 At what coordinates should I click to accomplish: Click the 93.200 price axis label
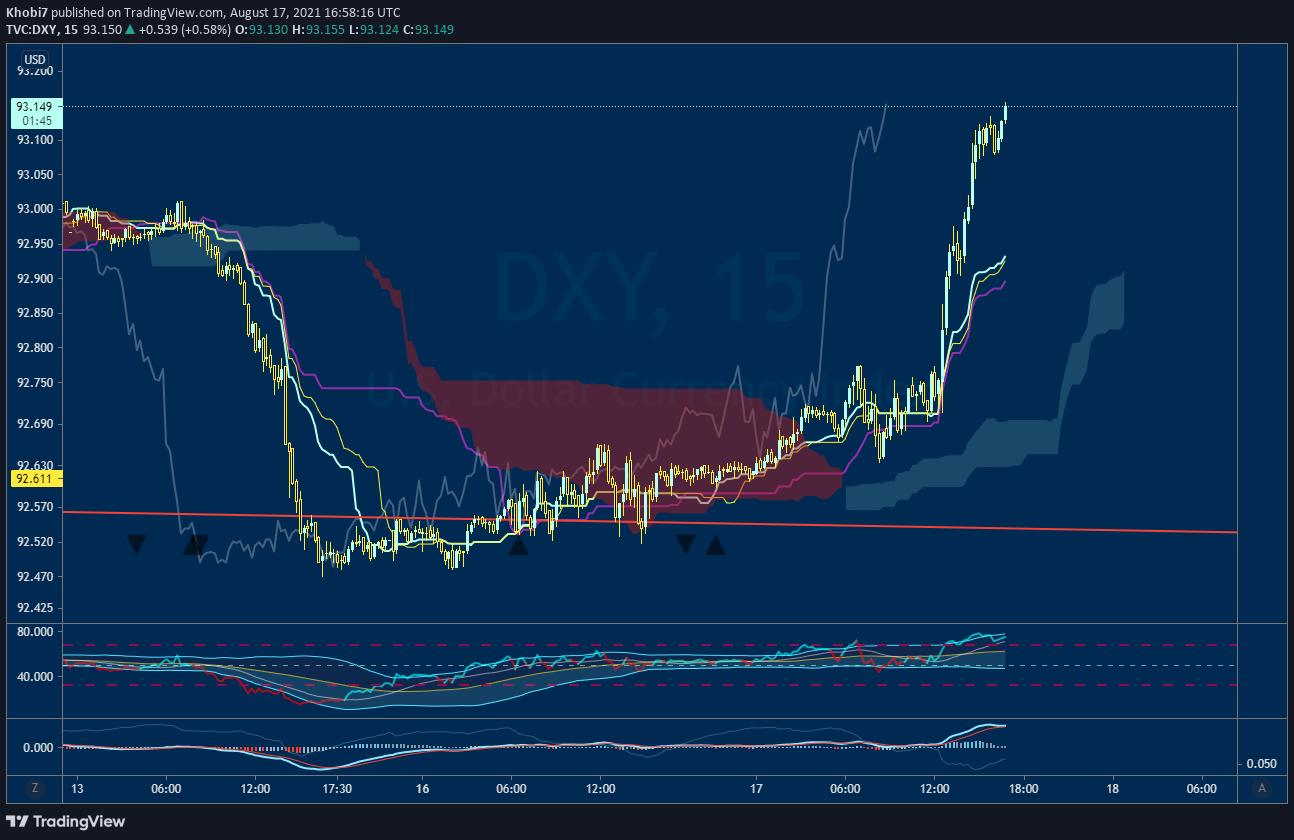coord(35,71)
